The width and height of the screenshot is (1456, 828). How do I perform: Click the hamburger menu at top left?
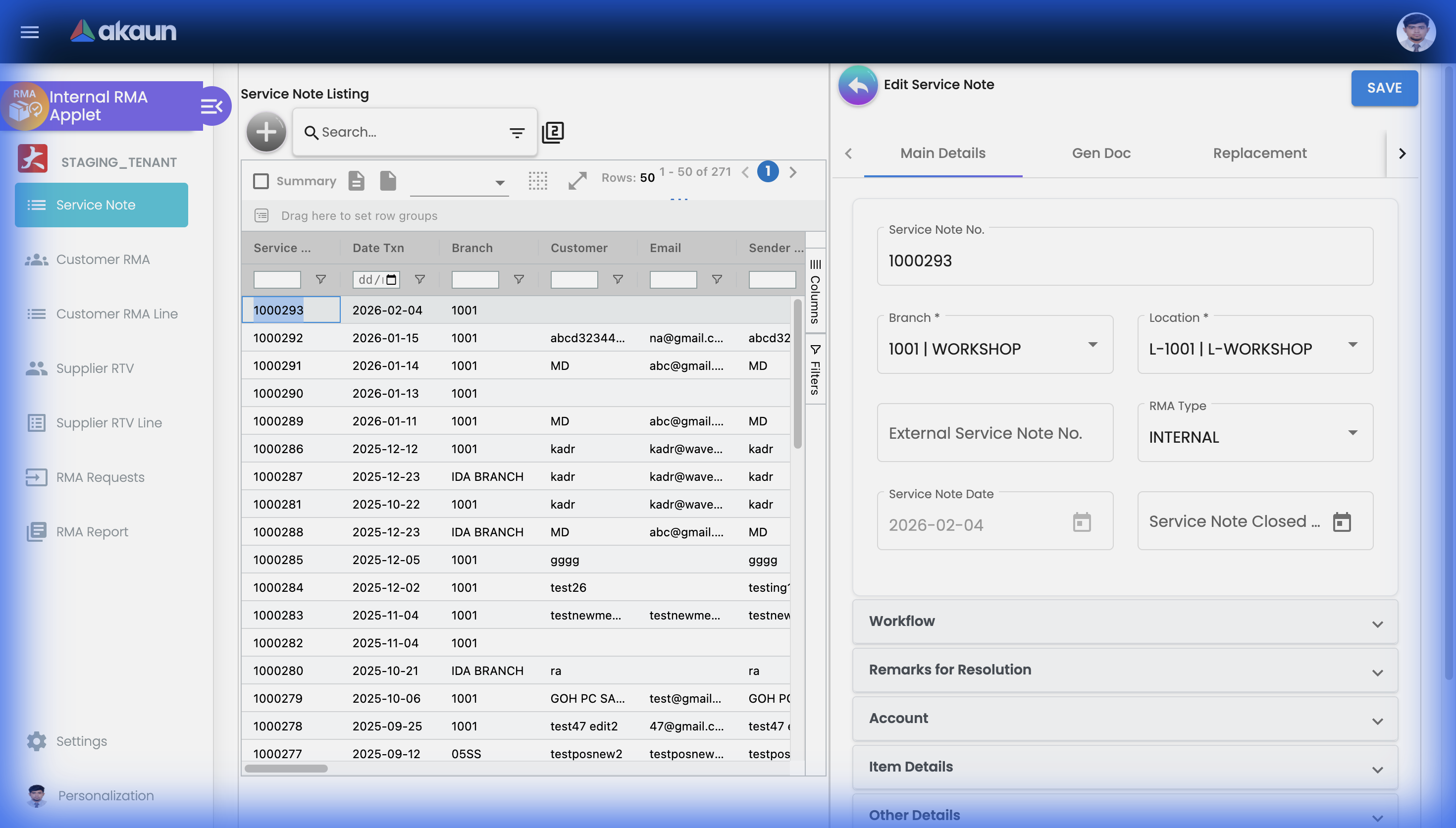pyautogui.click(x=29, y=32)
